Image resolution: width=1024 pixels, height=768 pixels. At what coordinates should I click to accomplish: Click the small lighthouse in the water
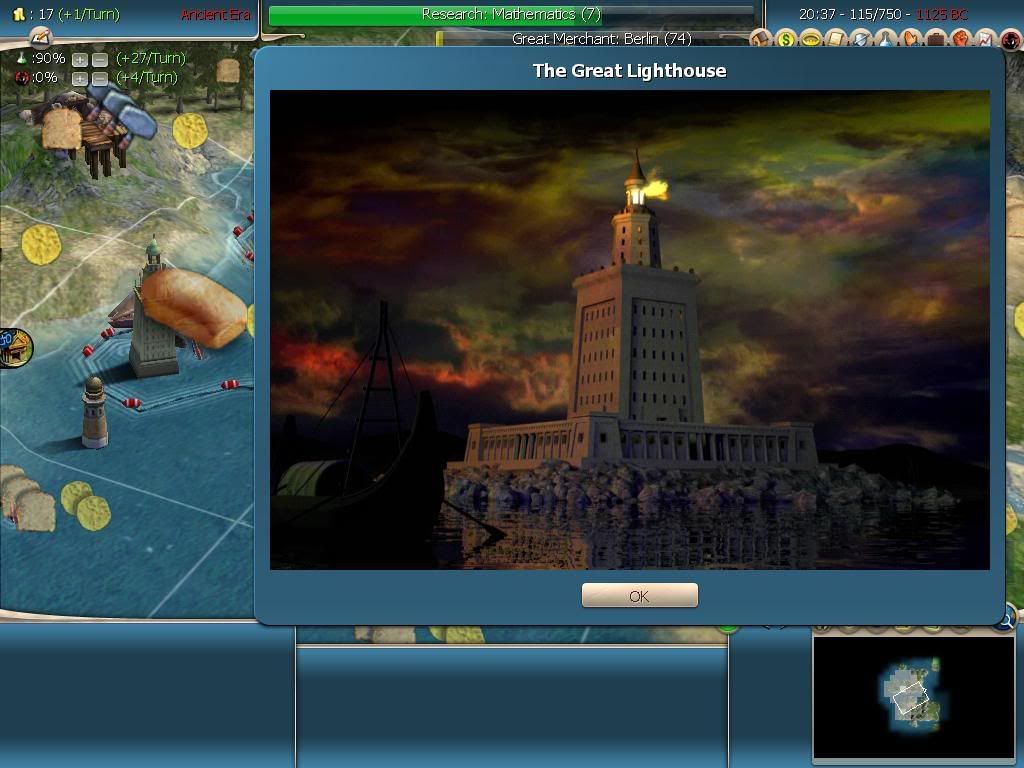(x=95, y=413)
